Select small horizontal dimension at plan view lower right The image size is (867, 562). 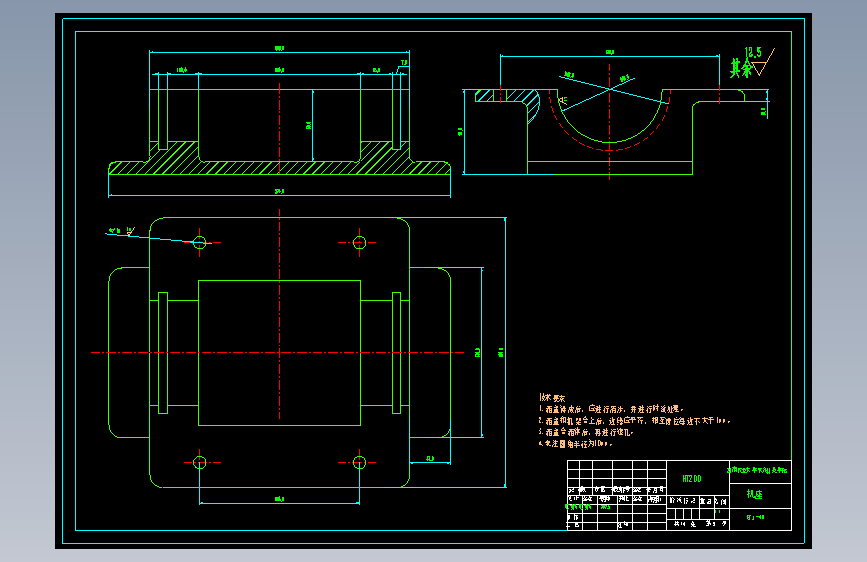[430, 459]
